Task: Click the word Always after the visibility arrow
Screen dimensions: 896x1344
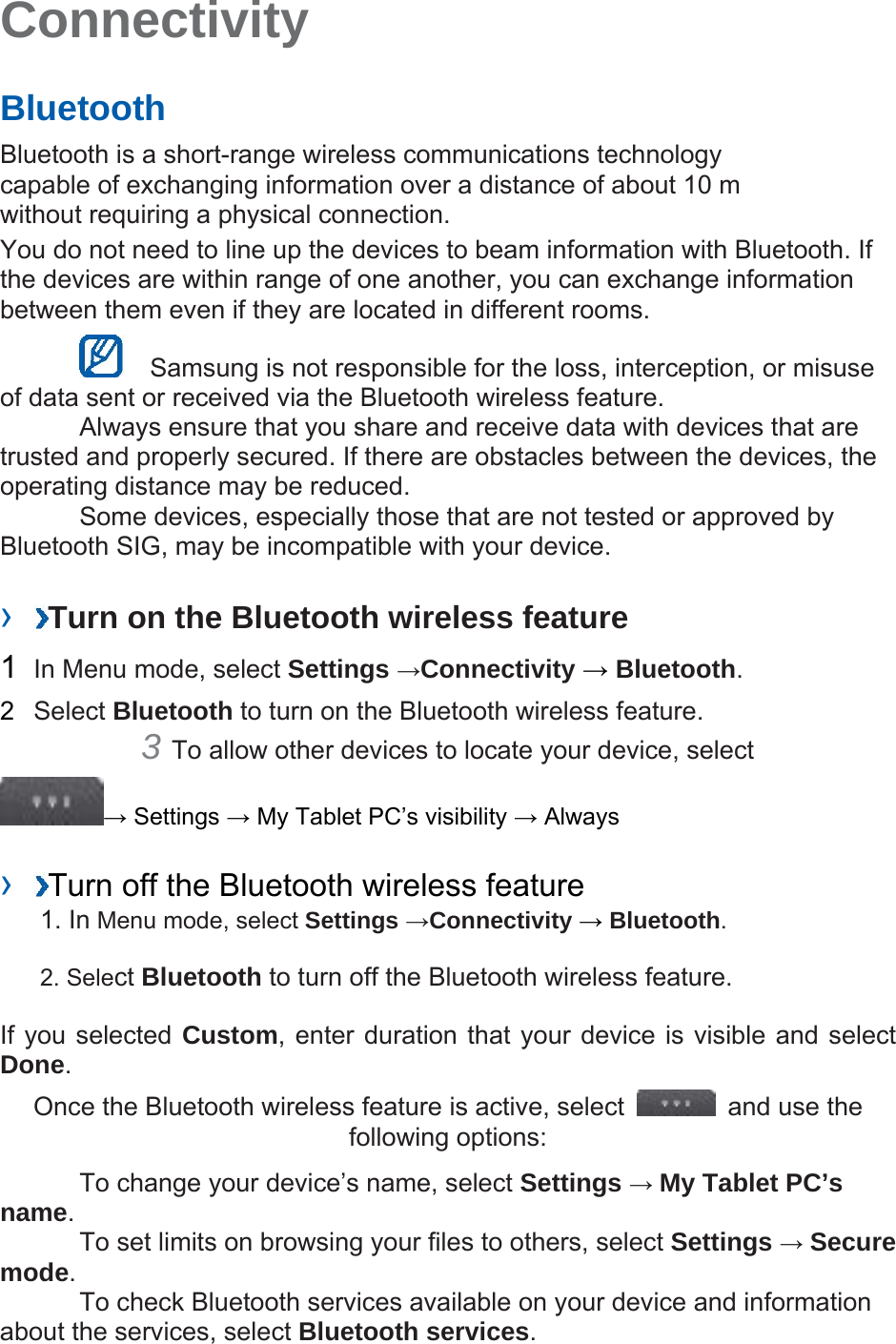Action: click(x=581, y=817)
